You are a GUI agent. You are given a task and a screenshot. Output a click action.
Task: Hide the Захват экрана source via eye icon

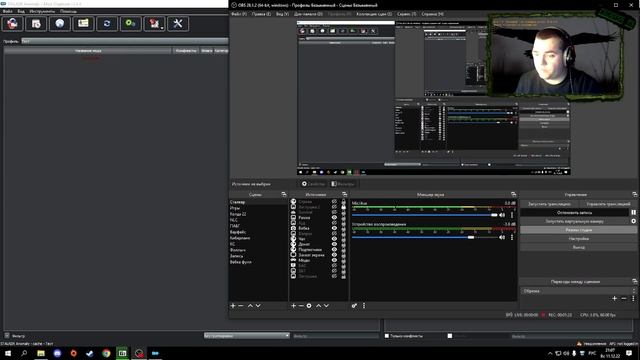coord(334,255)
